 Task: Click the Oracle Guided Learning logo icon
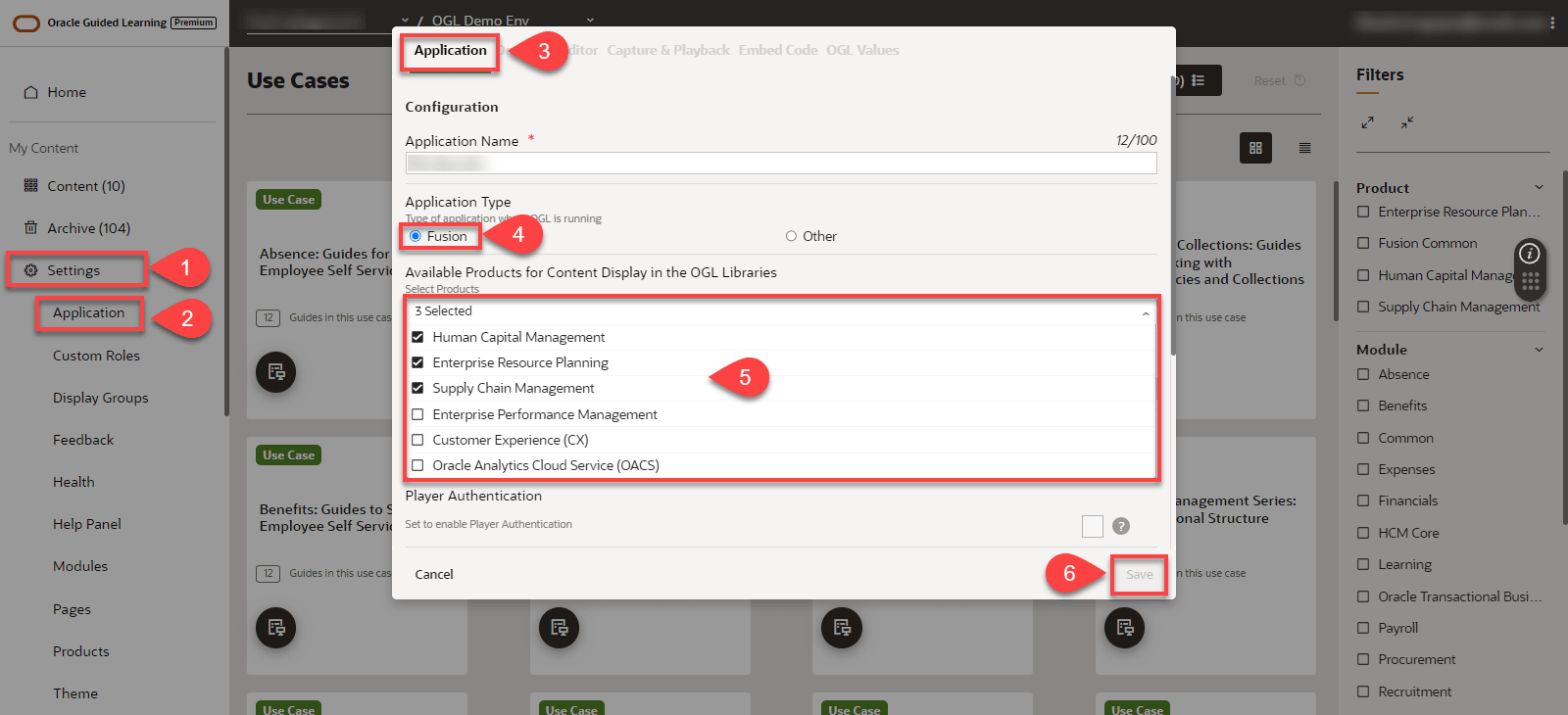tap(26, 23)
